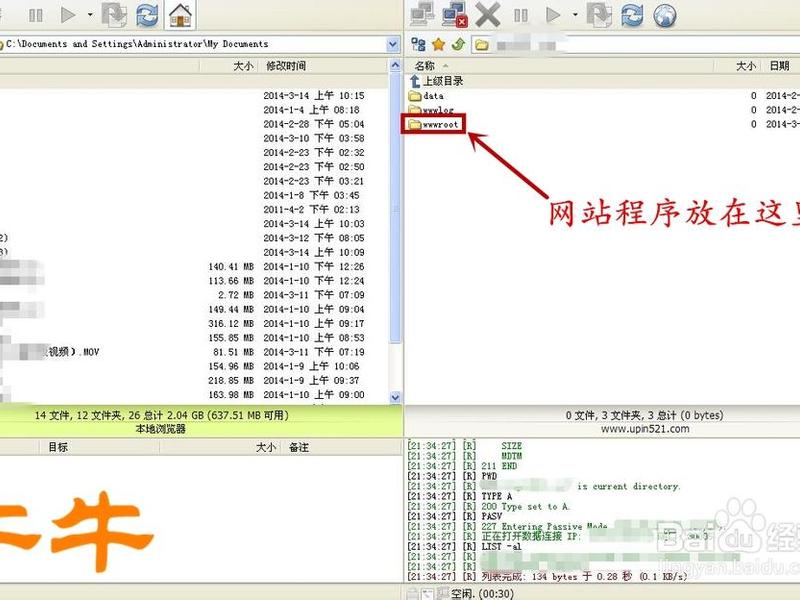Sort the remote list by 名称 column
Image resolution: width=800 pixels, height=600 pixels.
424,66
